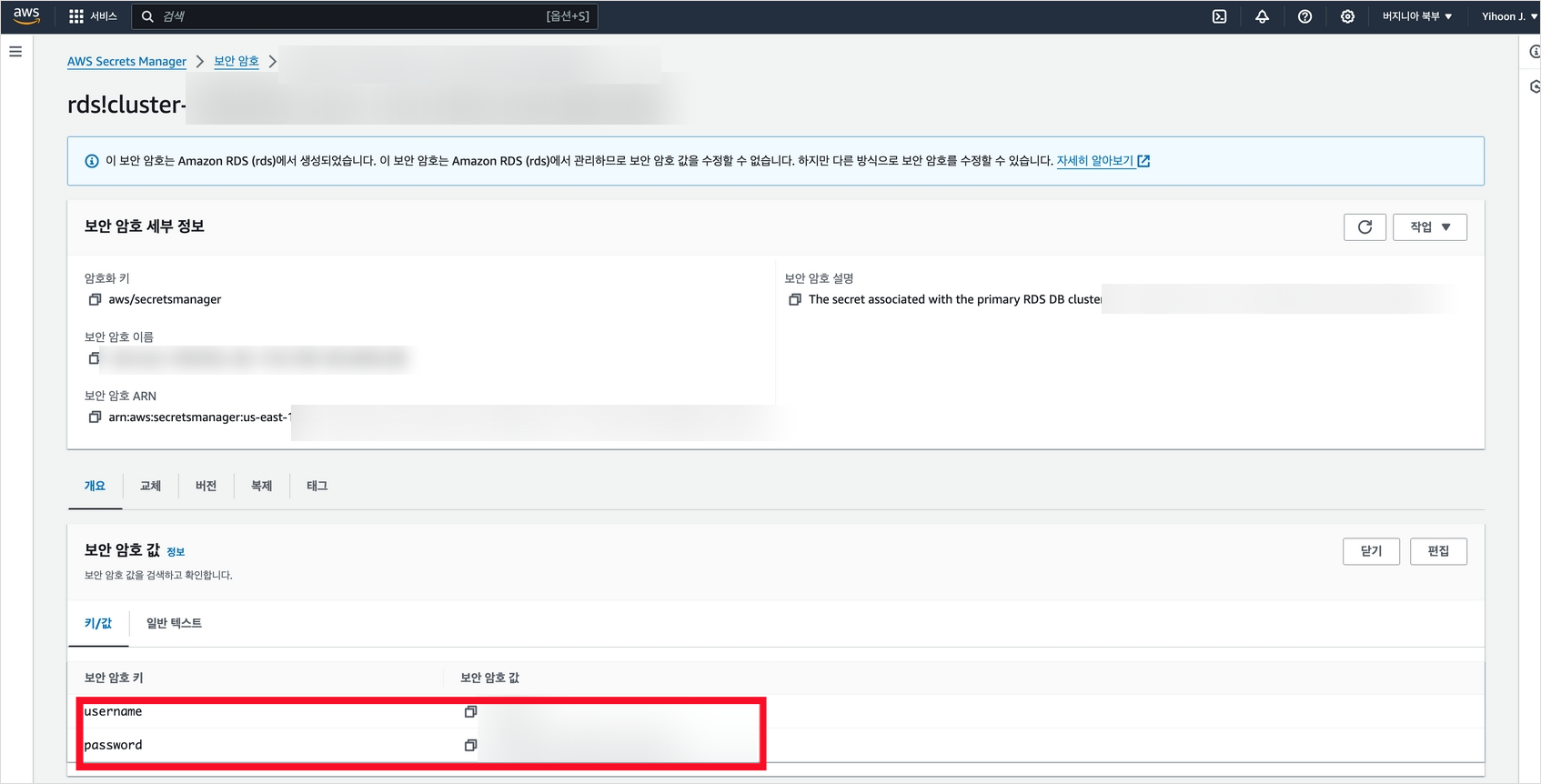Viewport: 1541px width, 784px height.
Task: Select the 키/값 tab
Action: 98,623
